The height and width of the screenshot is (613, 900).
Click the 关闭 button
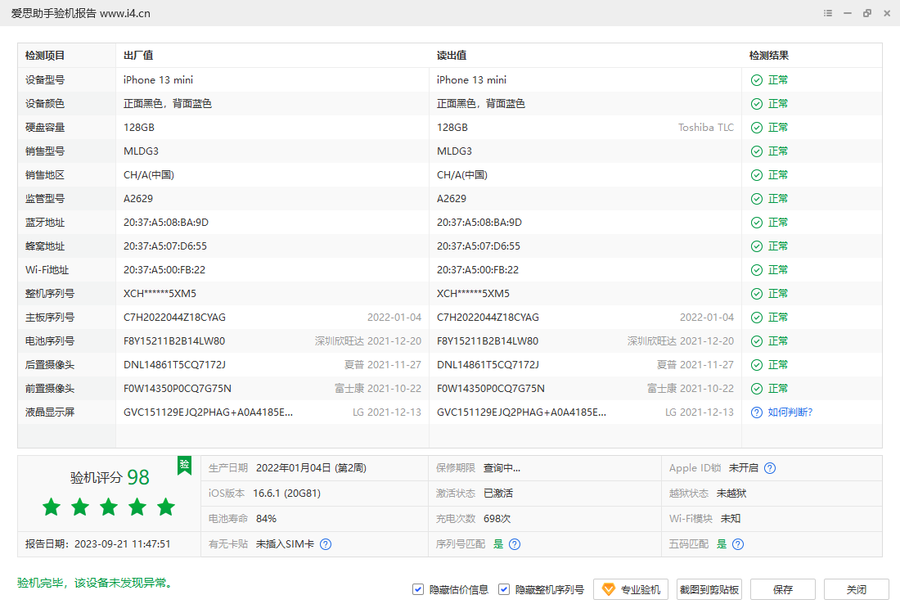pyautogui.click(x=856, y=589)
